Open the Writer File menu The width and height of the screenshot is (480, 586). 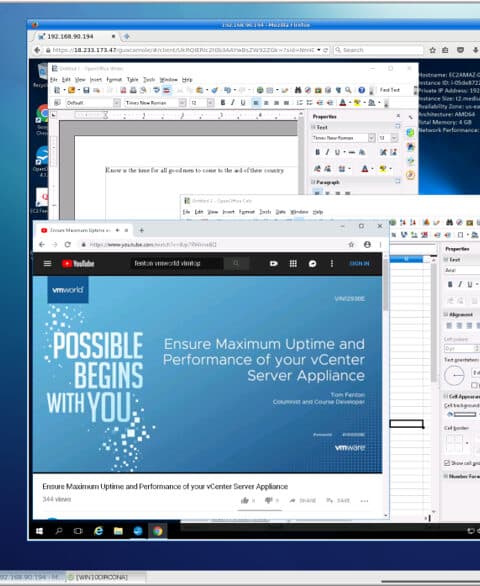54,80
